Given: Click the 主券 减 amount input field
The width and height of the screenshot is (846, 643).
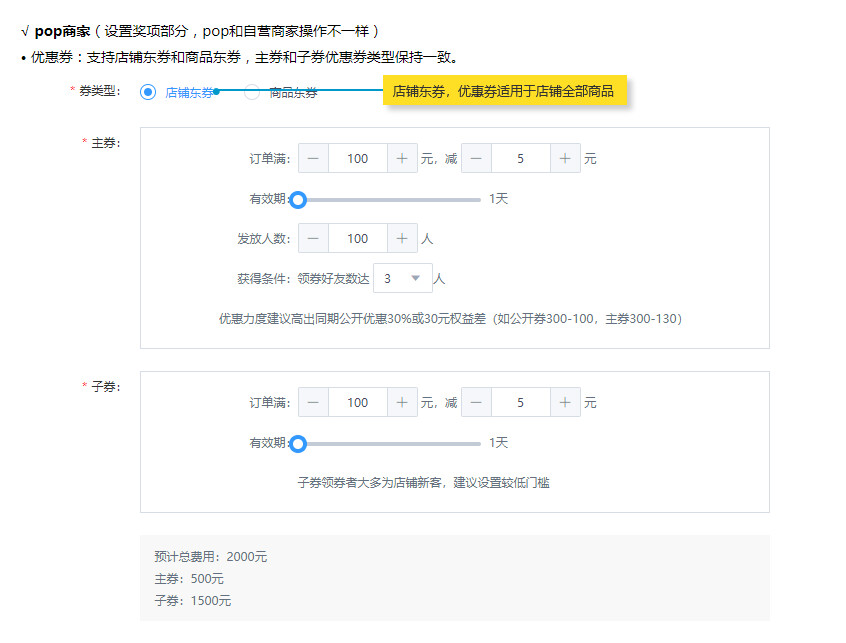Looking at the screenshot, I should pyautogui.click(x=520, y=158).
